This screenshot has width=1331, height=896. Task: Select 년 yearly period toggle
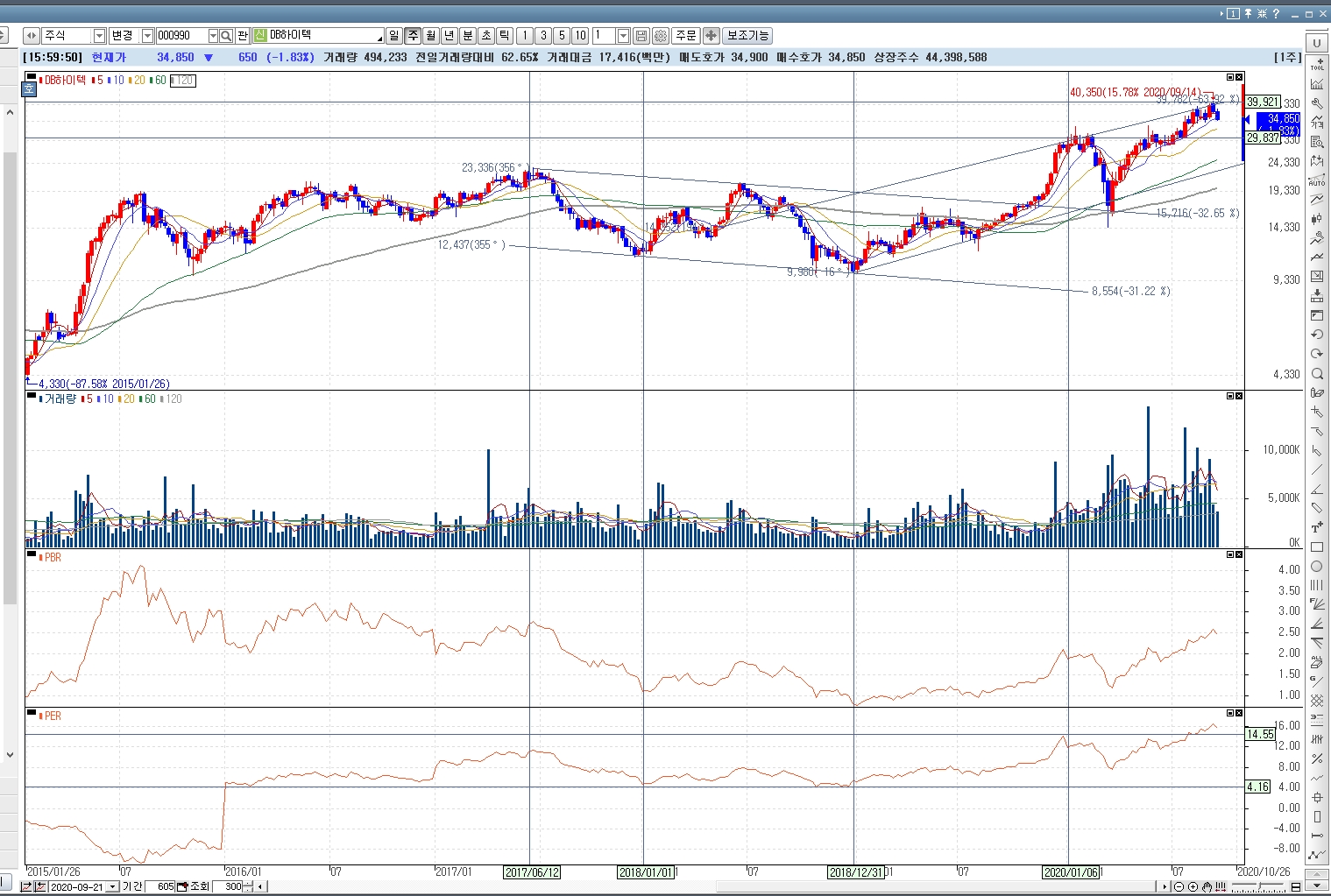(450, 36)
